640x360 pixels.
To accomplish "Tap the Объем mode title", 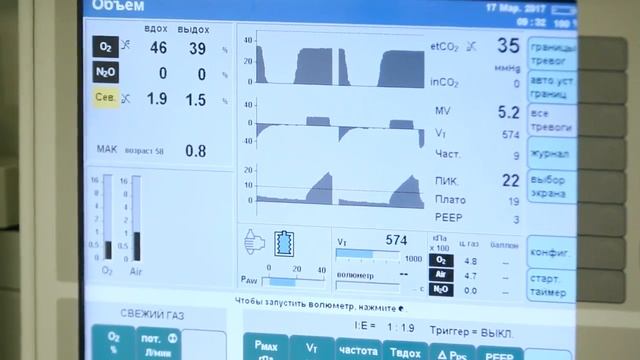I will tap(118, 6).
